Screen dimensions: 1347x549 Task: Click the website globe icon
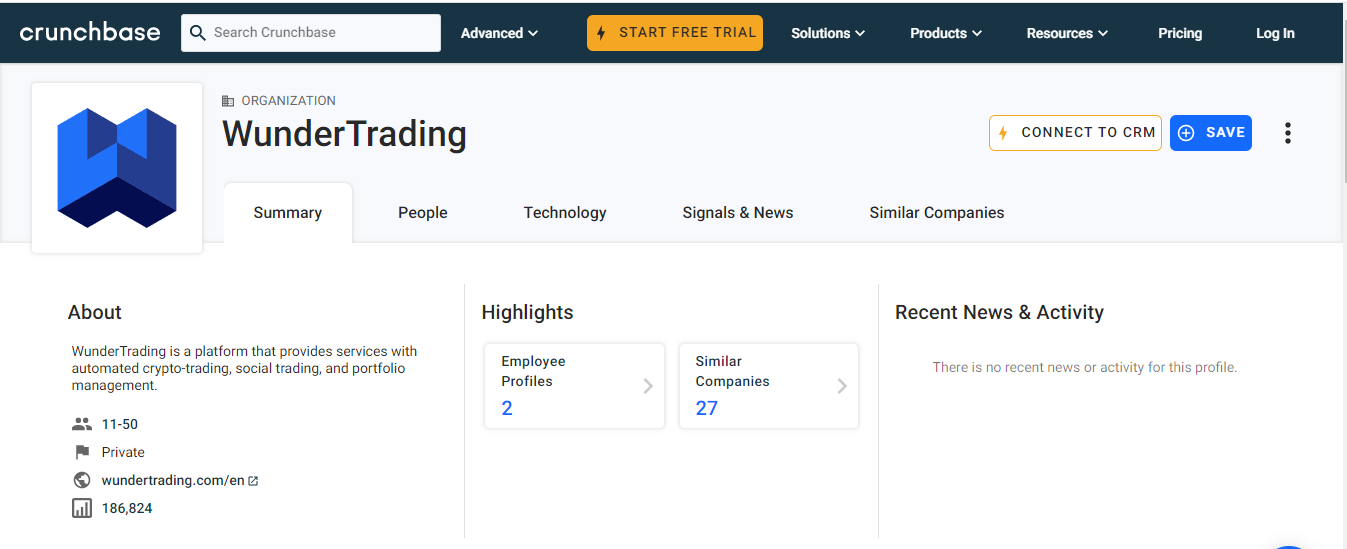82,480
